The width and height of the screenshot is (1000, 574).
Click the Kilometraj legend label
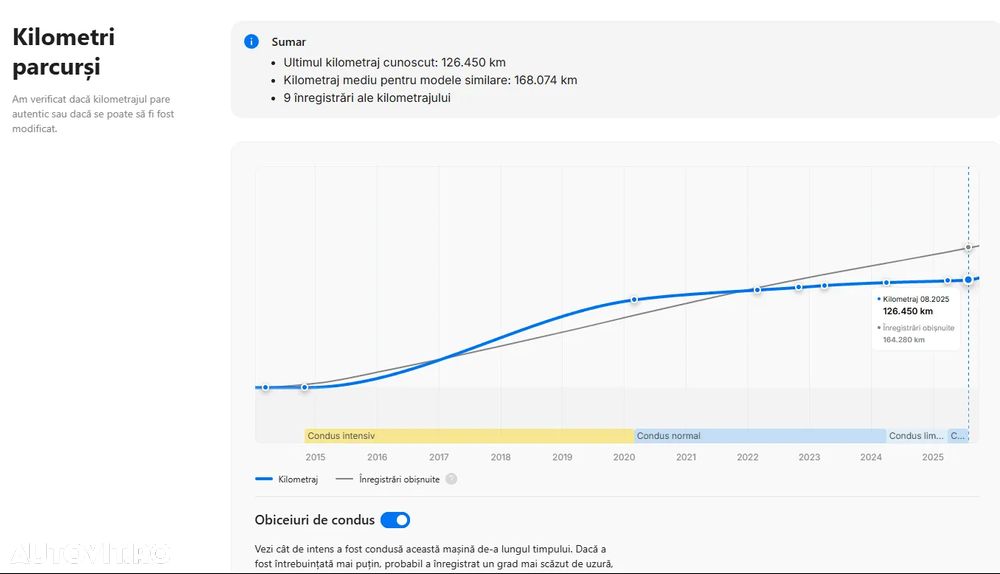298,480
